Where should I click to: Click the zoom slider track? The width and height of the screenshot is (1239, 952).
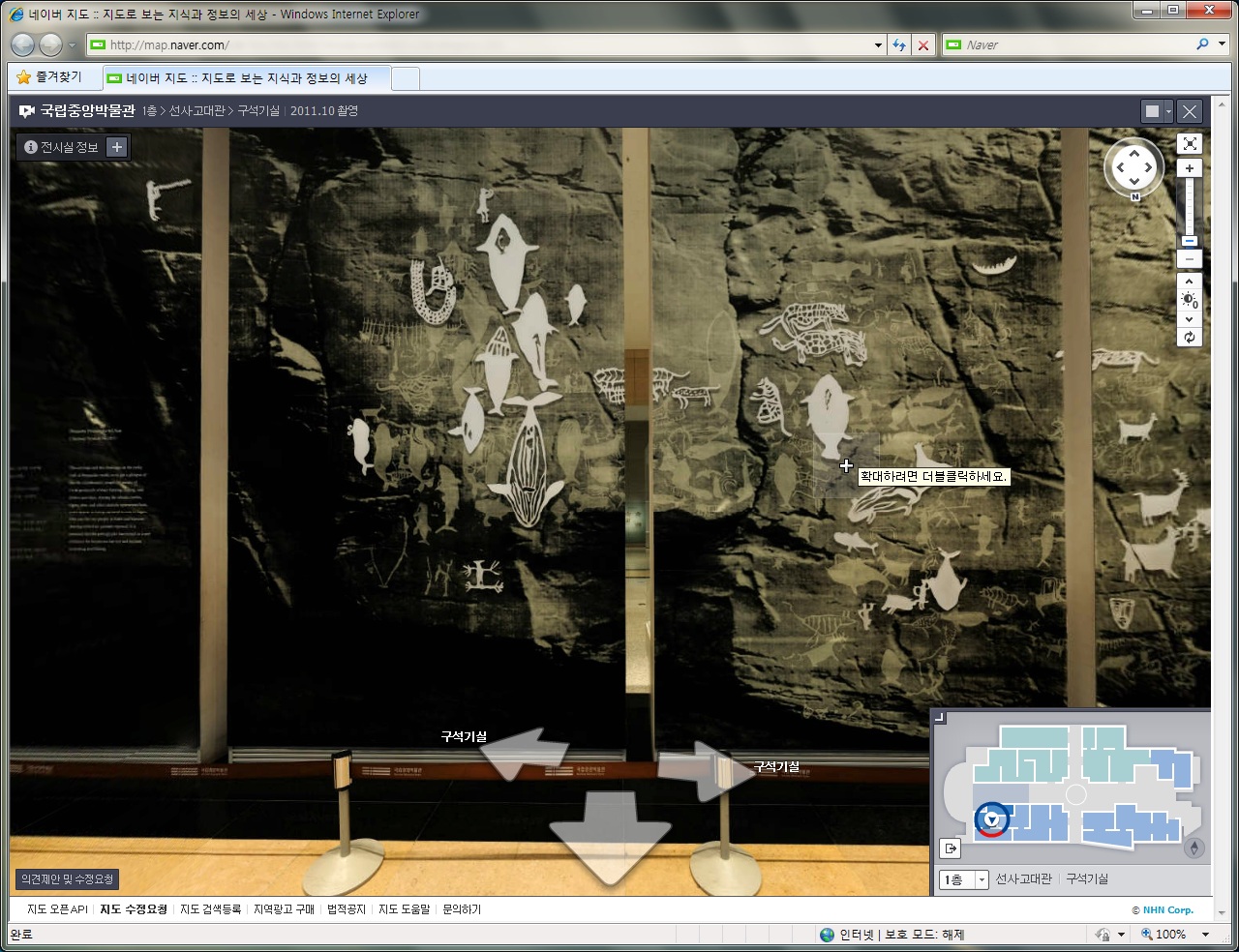coord(1190,207)
